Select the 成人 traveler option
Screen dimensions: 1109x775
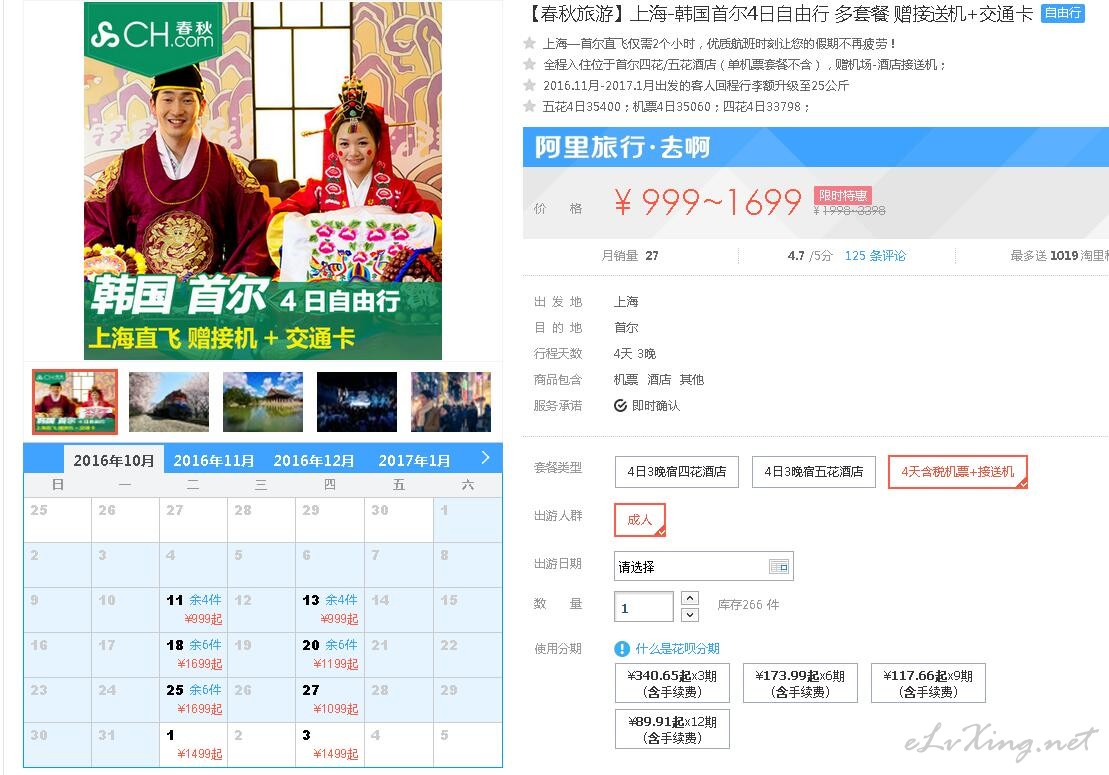tap(640, 520)
